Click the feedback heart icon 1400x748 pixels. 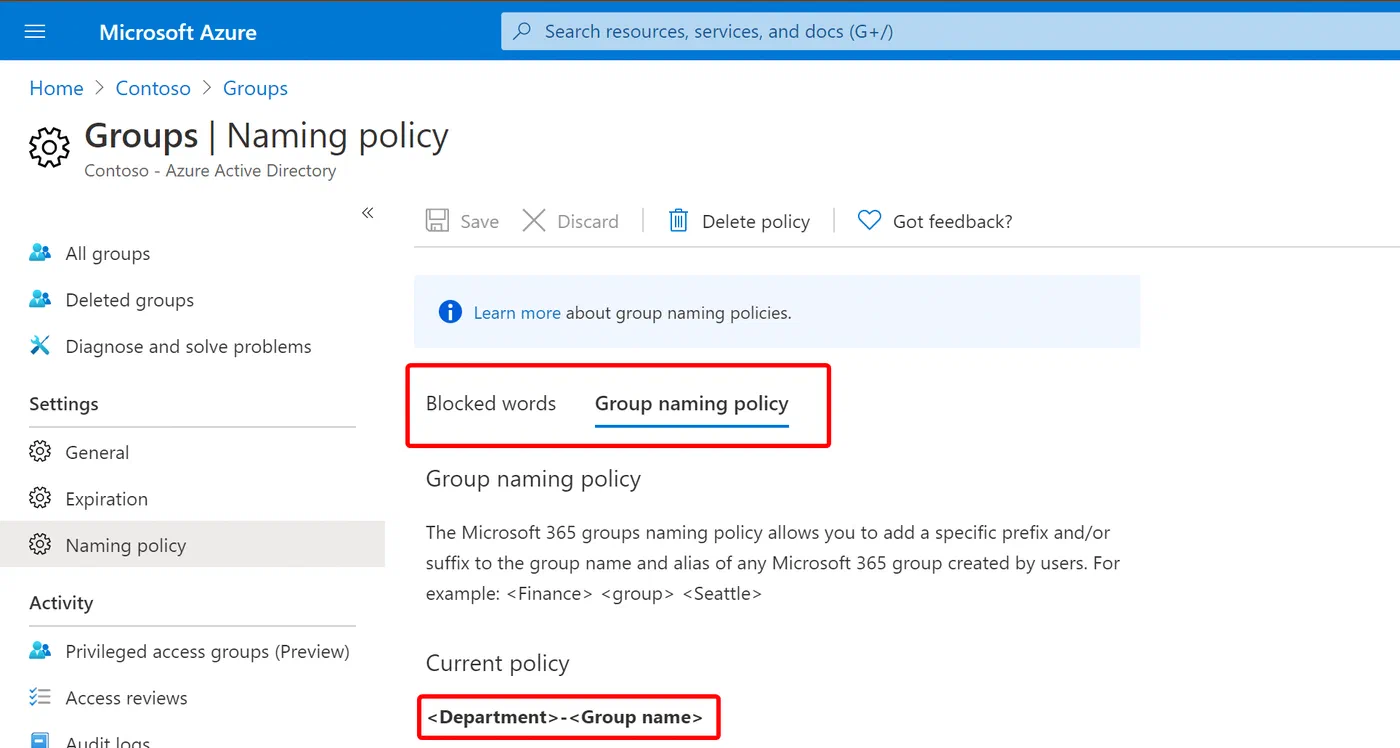click(869, 220)
